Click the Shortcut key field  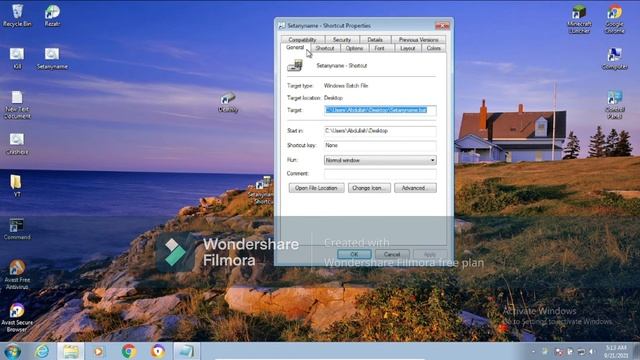tap(380, 145)
